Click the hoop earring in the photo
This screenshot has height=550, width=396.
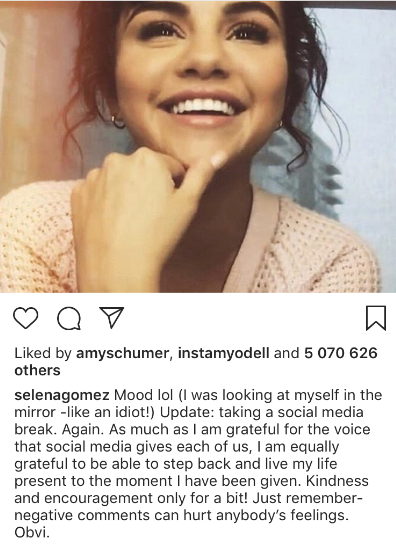click(x=118, y=122)
